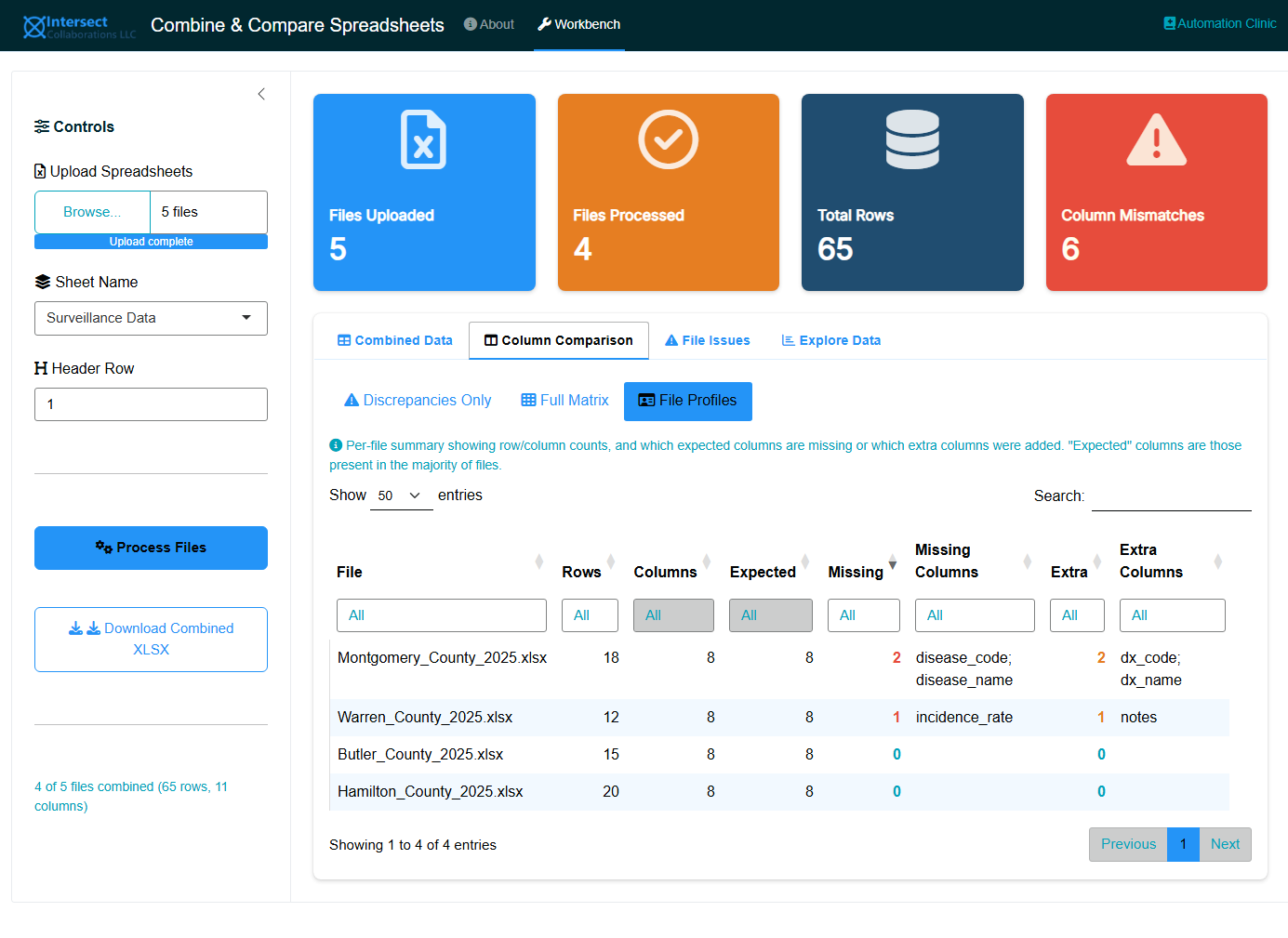Toggle the Discrepancies Only view
The height and width of the screenshot is (938, 1288).
[x=417, y=400]
